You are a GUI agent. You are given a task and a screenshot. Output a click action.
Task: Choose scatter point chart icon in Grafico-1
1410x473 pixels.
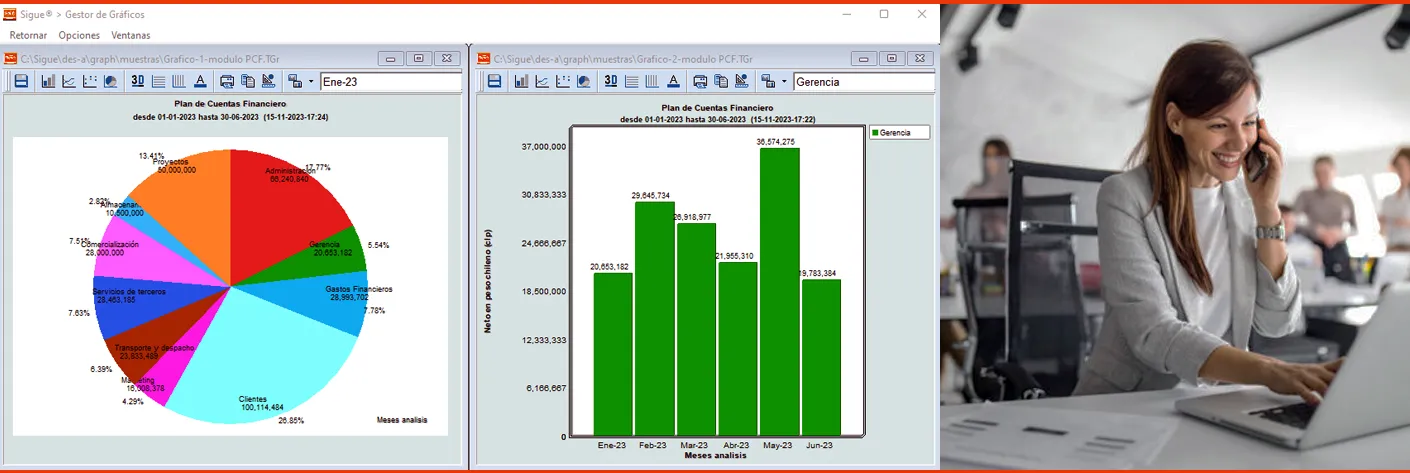pyautogui.click(x=89, y=81)
